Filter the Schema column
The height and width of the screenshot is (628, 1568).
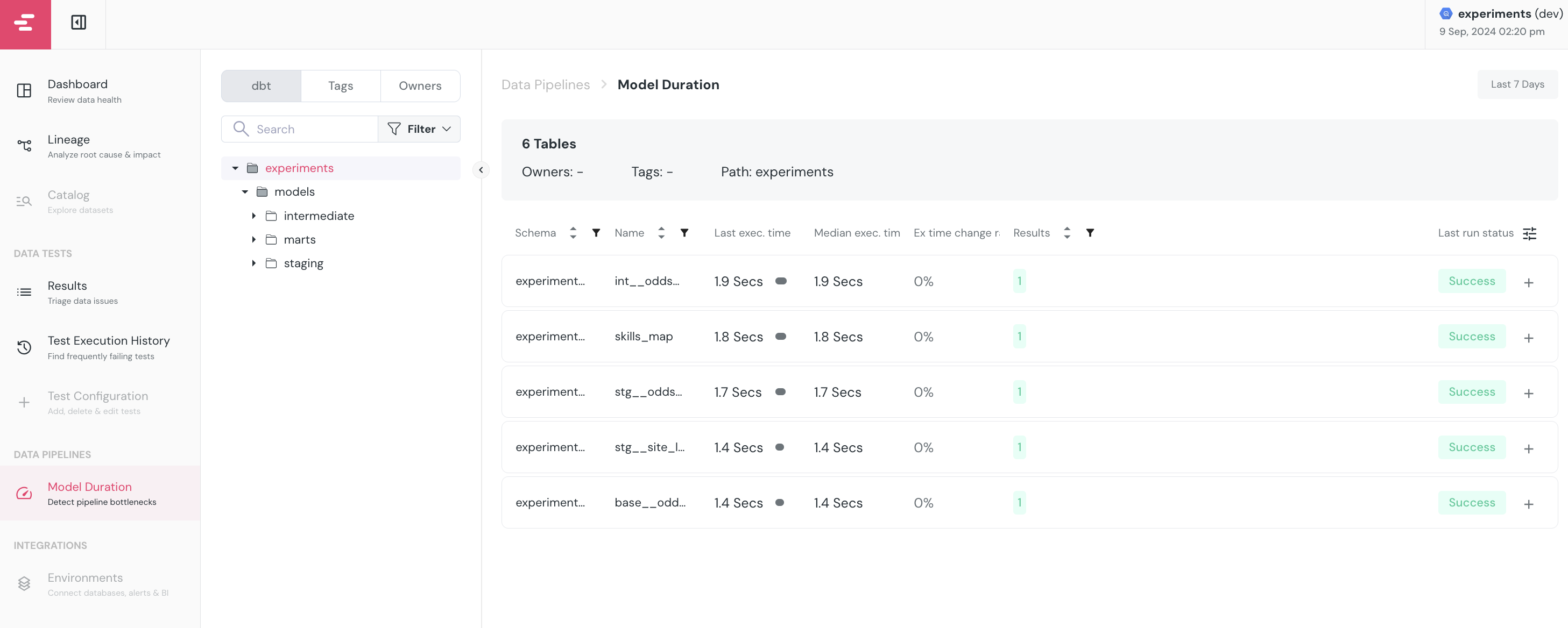[x=596, y=233]
